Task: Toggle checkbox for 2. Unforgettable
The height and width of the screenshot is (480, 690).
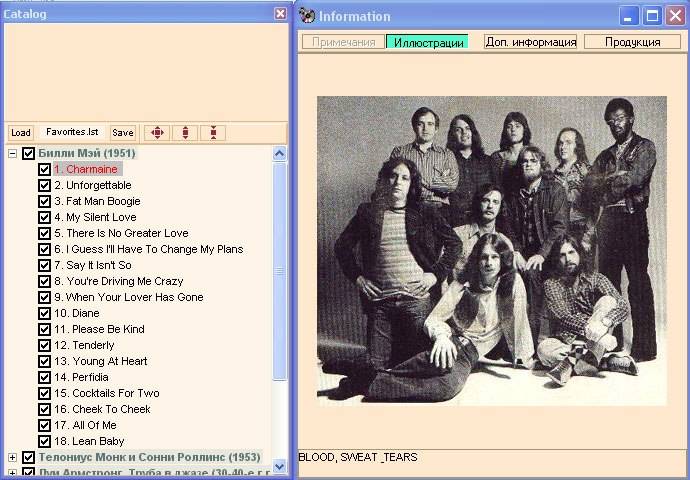Action: click(x=44, y=185)
